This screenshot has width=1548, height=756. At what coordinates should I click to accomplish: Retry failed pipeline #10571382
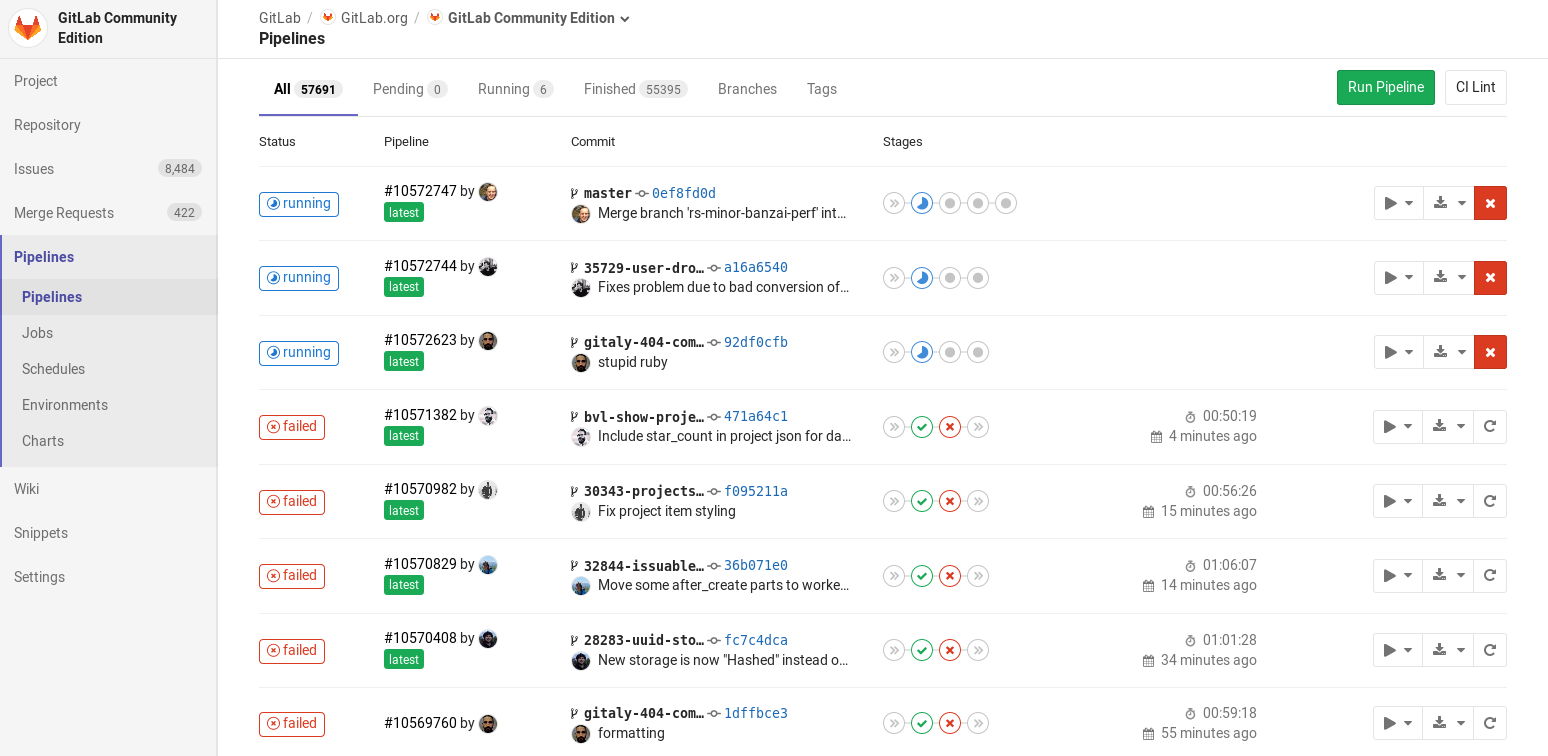(x=1490, y=427)
